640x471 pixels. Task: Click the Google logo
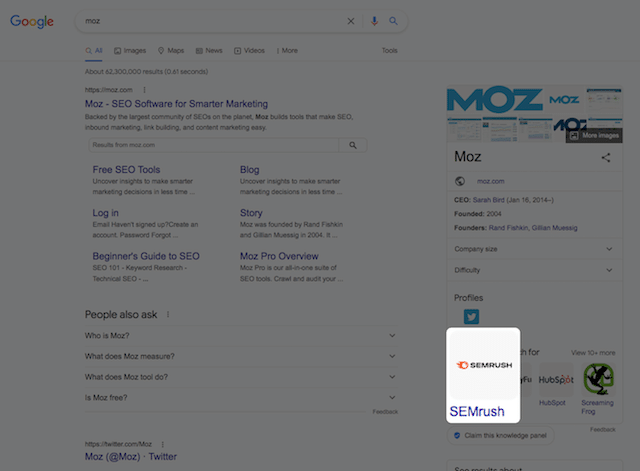click(x=32, y=21)
